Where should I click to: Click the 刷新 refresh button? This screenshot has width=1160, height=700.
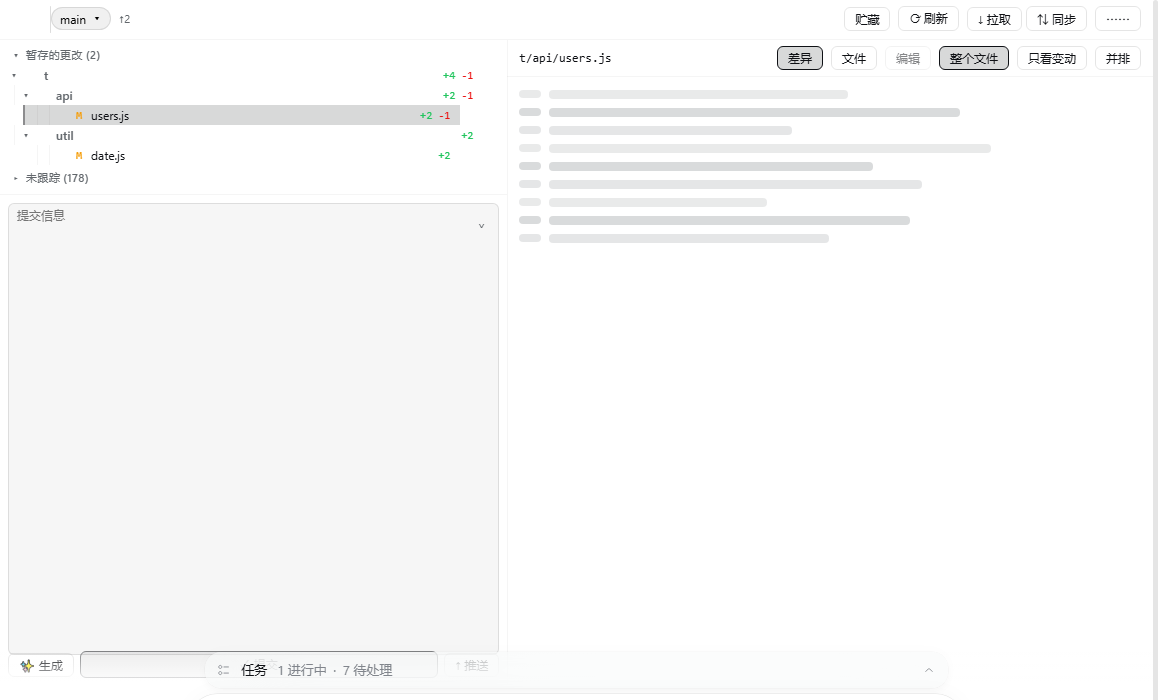pos(928,18)
